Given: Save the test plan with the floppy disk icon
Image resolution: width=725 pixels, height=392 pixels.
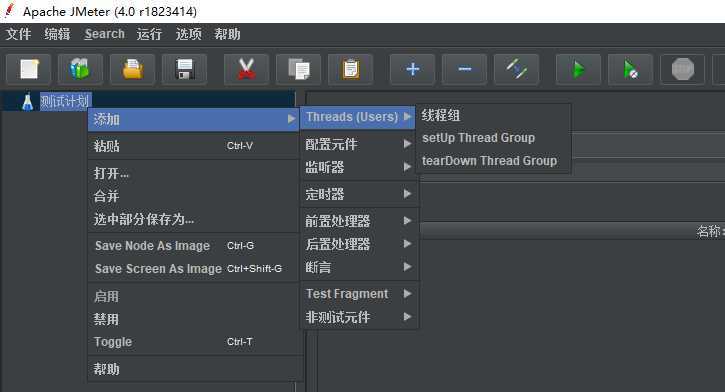Looking at the screenshot, I should tap(184, 69).
